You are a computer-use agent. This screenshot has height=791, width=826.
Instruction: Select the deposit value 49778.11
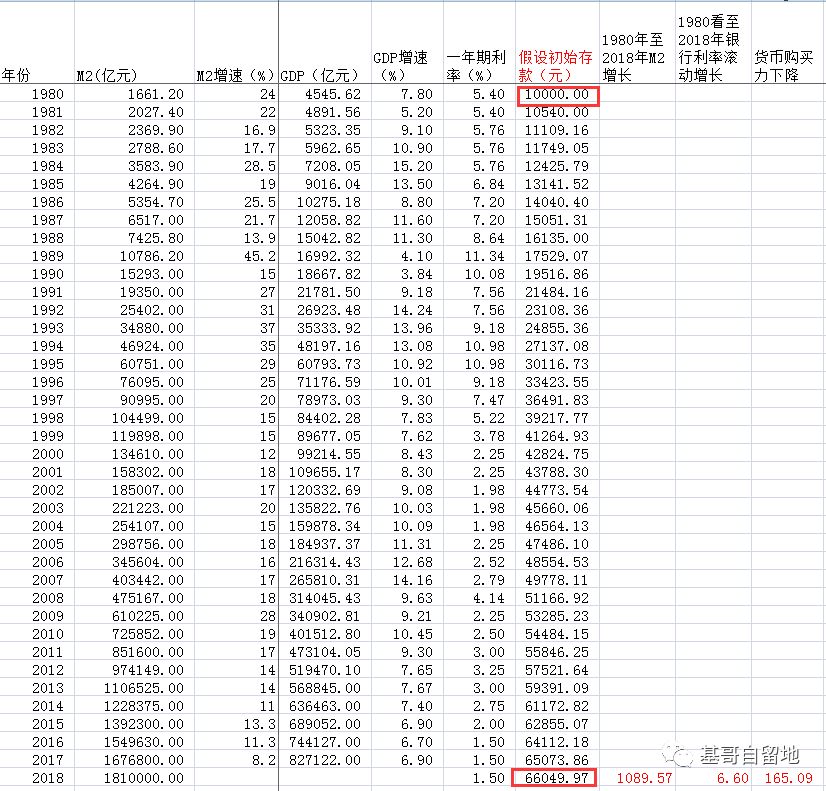click(x=557, y=580)
